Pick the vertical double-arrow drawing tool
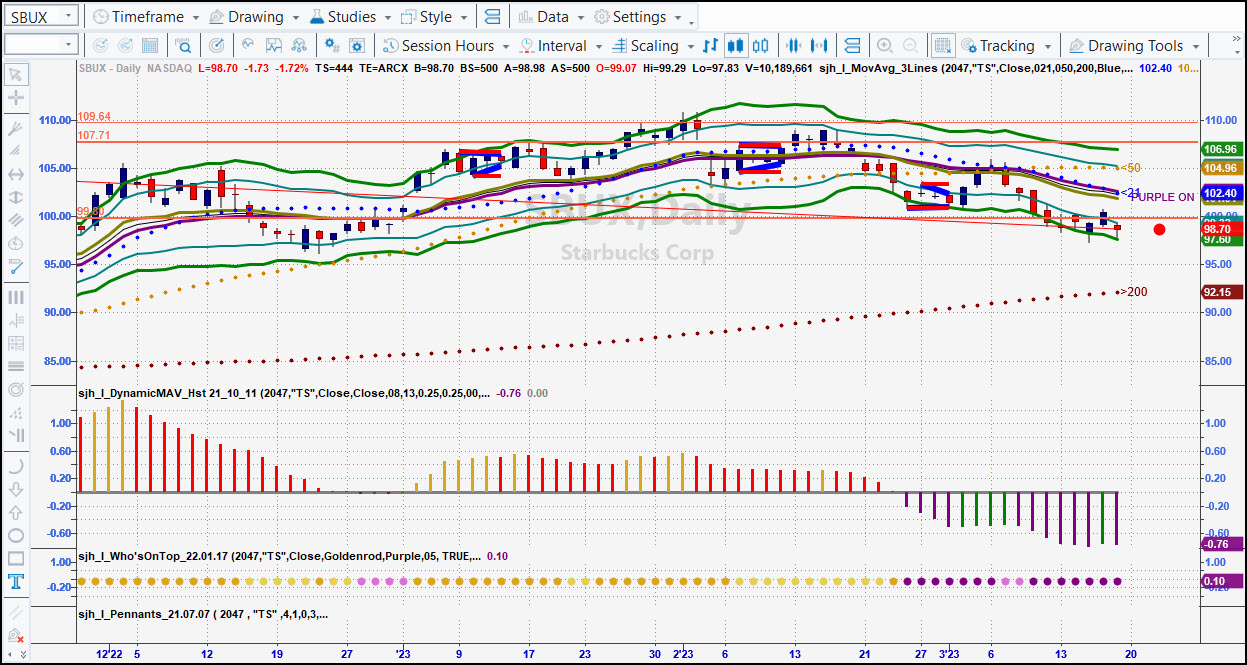Screen dimensions: 1247x665 (16, 197)
